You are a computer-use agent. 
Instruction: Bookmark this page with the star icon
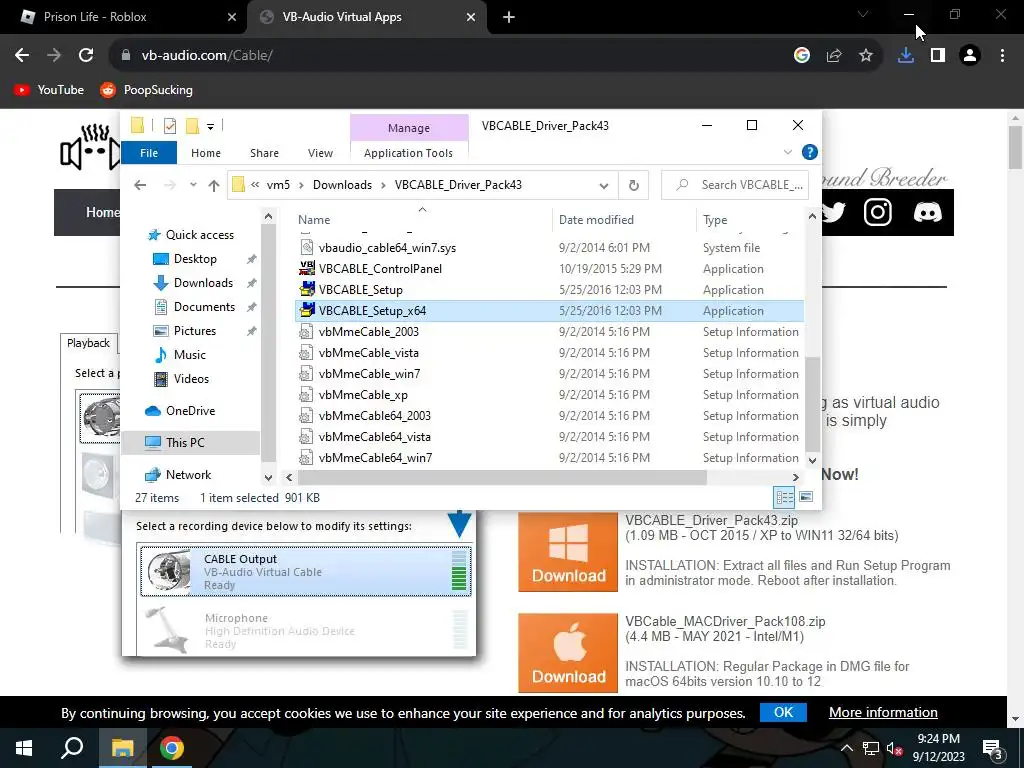coord(866,56)
